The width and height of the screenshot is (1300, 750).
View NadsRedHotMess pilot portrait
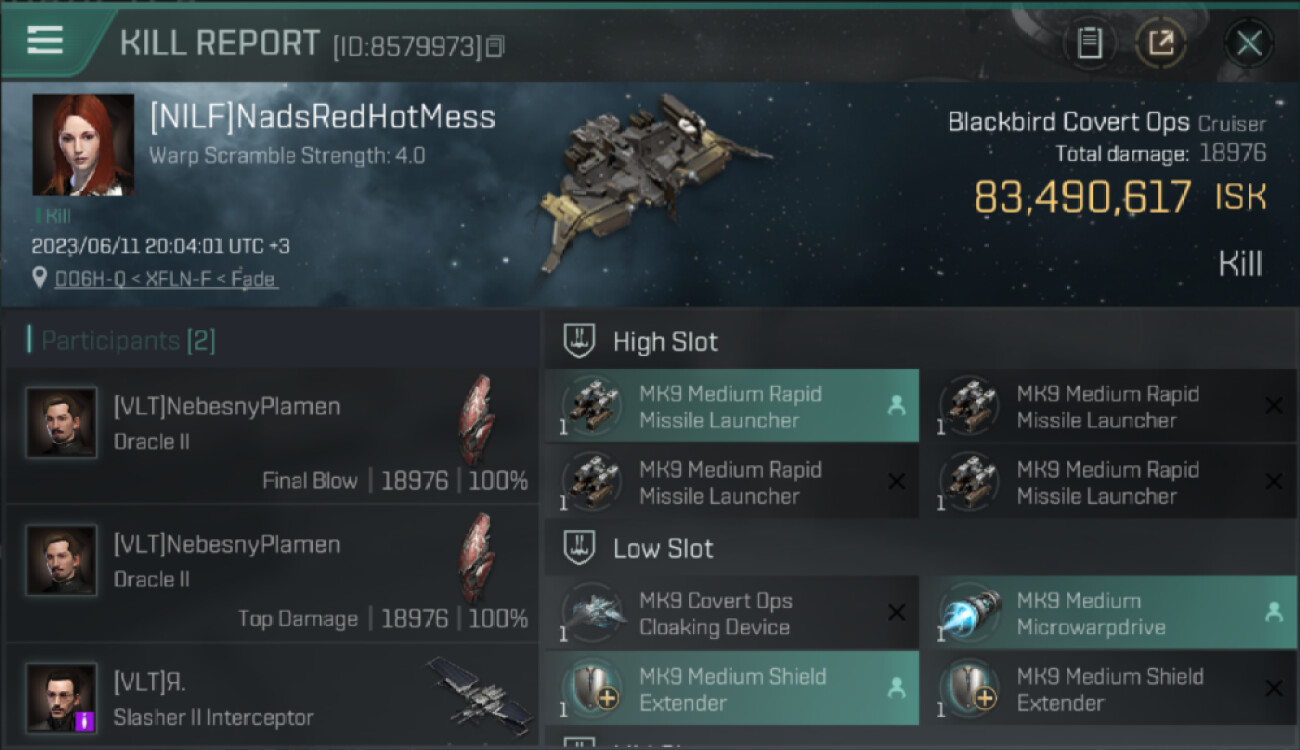coord(83,144)
